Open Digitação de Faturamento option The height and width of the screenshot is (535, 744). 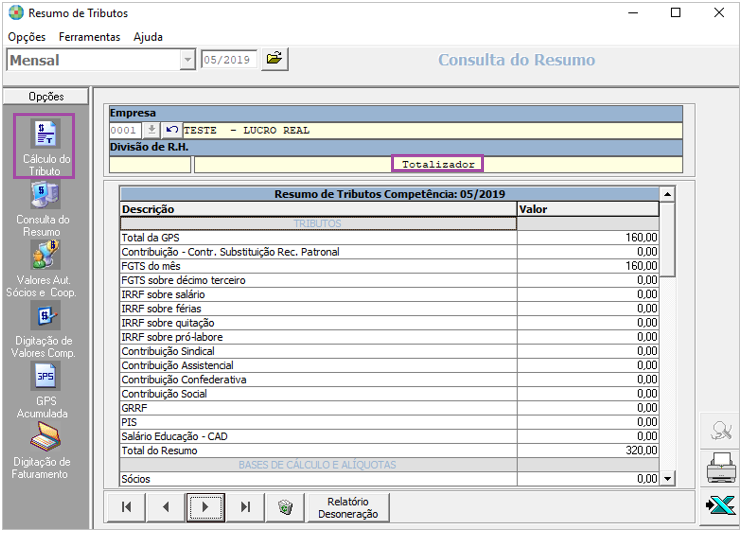coord(43,451)
